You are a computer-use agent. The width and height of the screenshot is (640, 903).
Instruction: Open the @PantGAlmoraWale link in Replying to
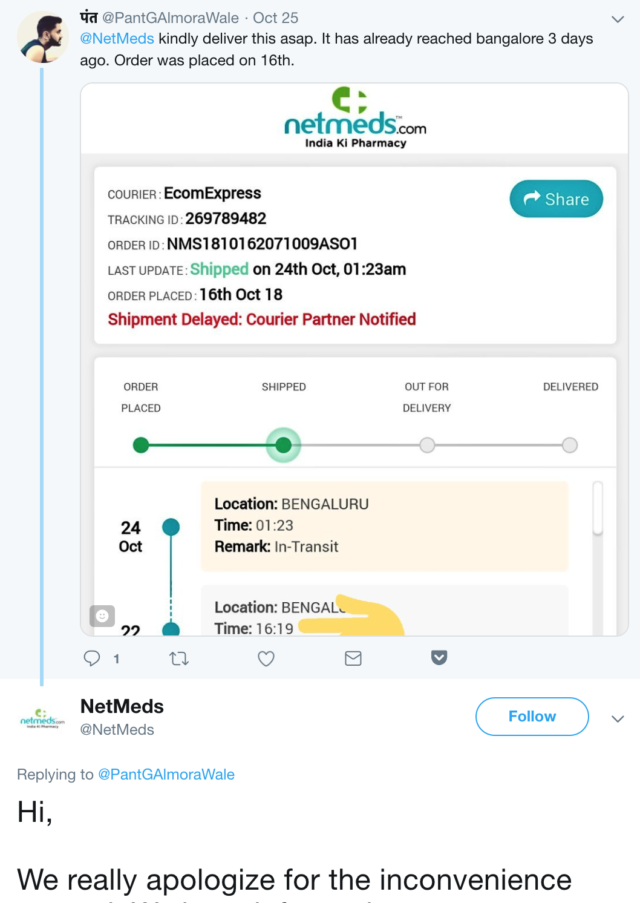pos(166,774)
